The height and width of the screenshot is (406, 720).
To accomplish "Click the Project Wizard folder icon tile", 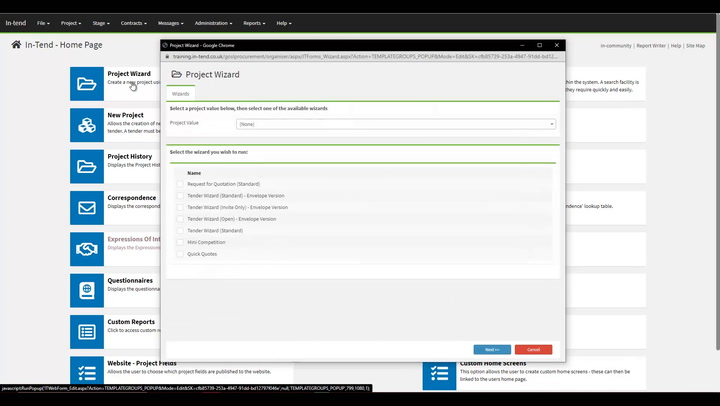I will pos(87,83).
